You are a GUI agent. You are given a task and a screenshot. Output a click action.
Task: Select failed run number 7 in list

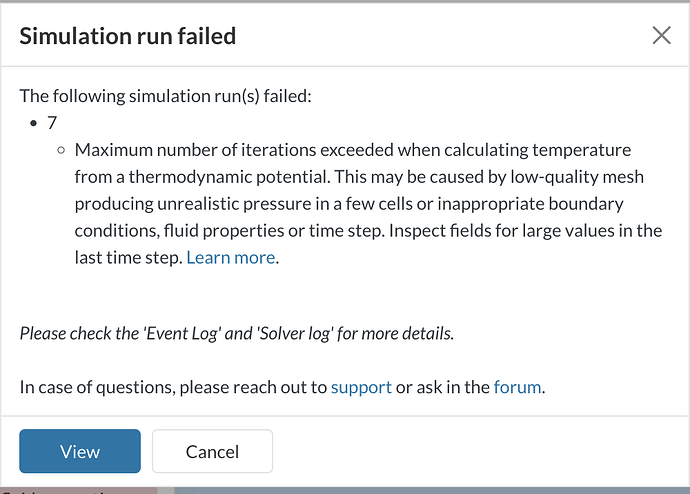(52, 123)
